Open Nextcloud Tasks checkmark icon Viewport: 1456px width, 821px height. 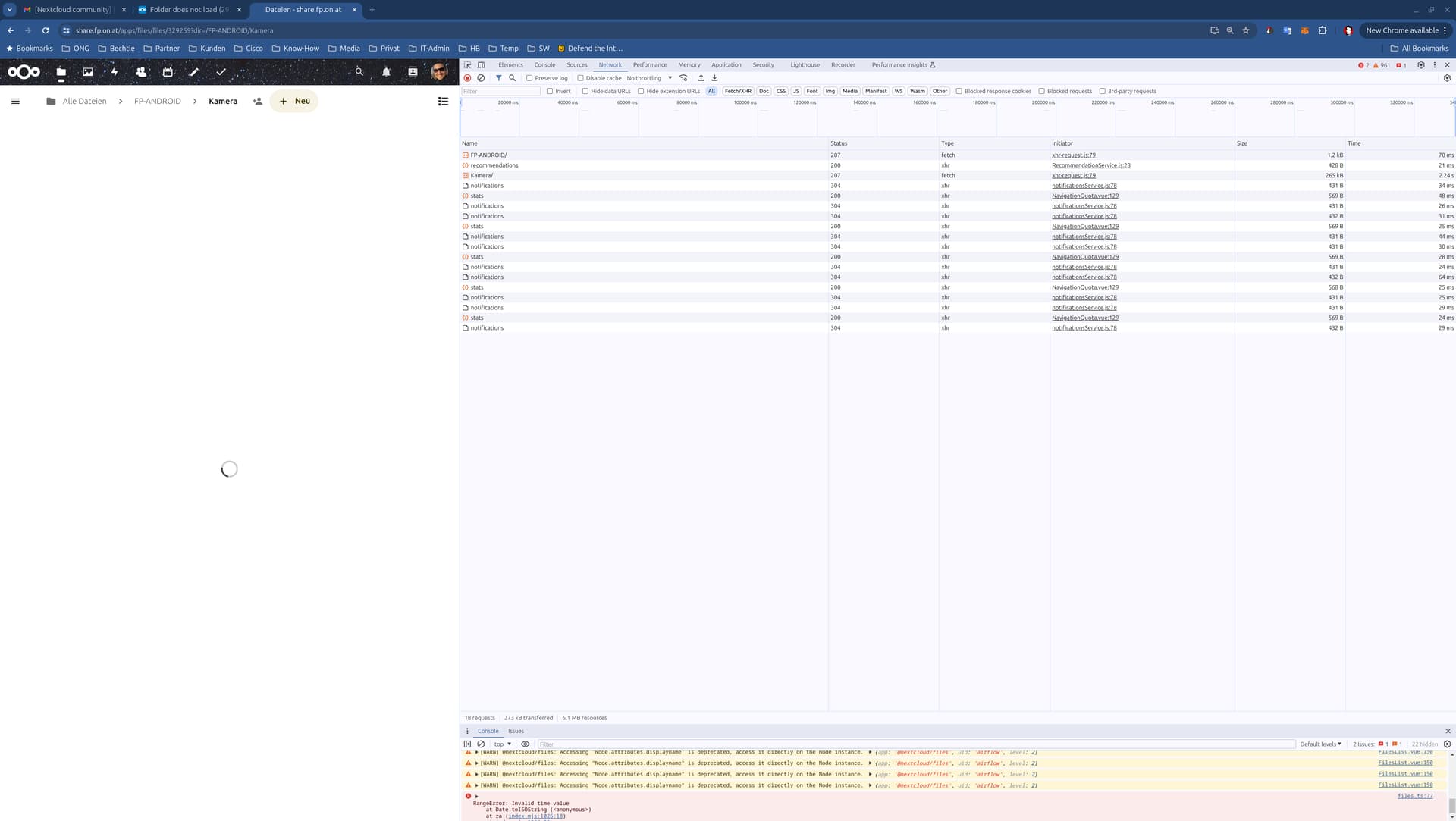(221, 72)
